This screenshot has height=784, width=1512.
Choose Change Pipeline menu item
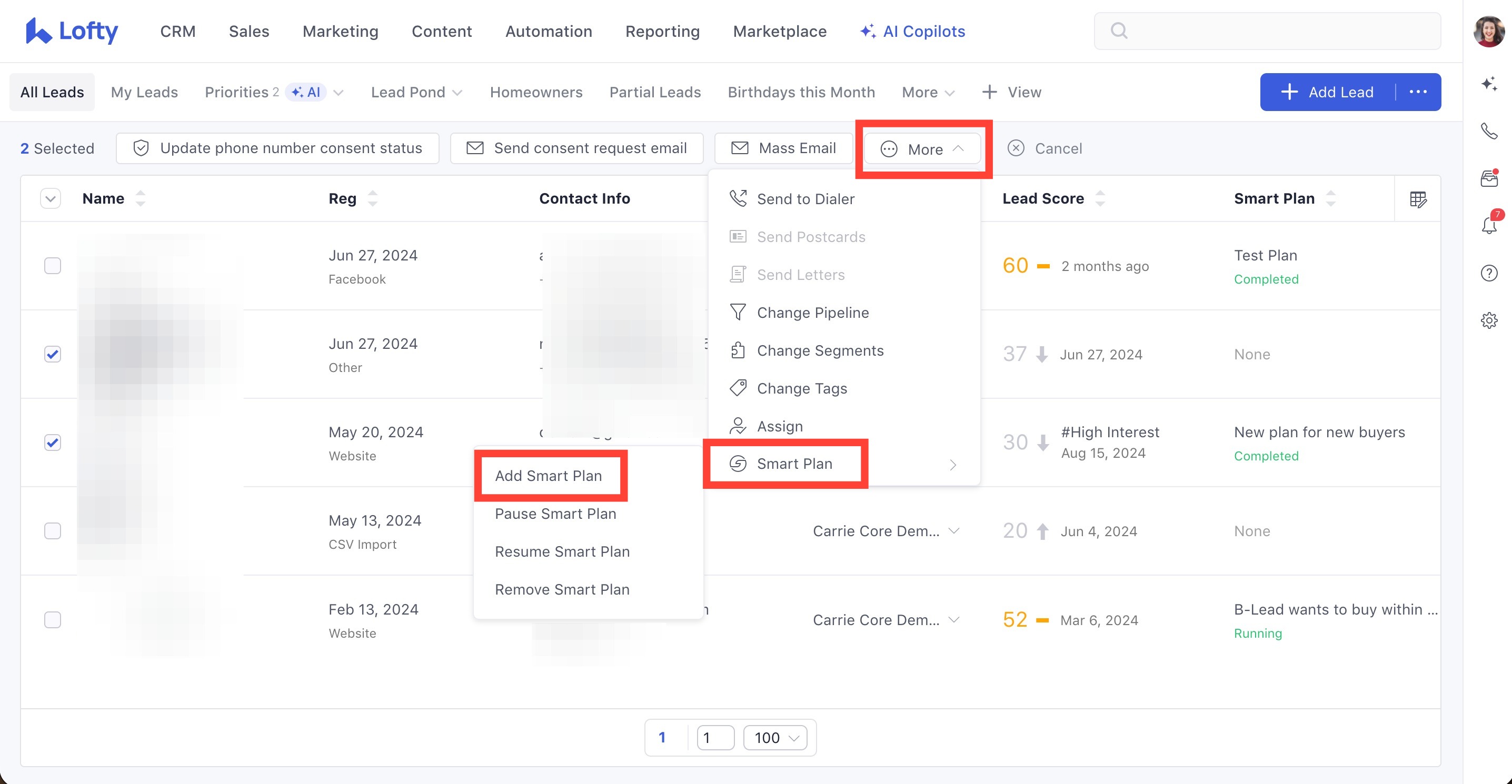click(x=812, y=313)
